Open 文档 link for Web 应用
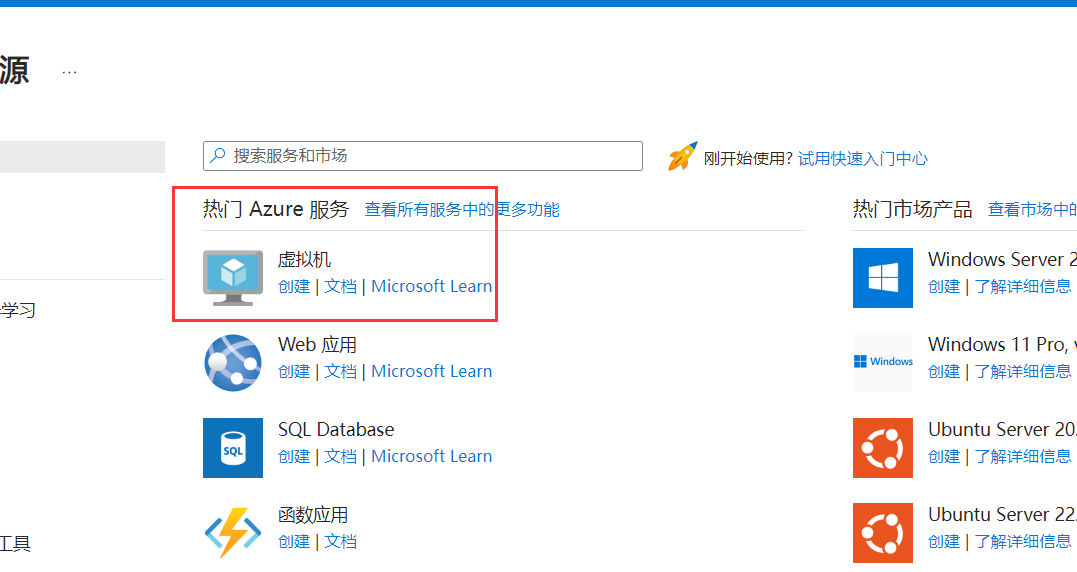The image size is (1077, 572). [x=341, y=371]
